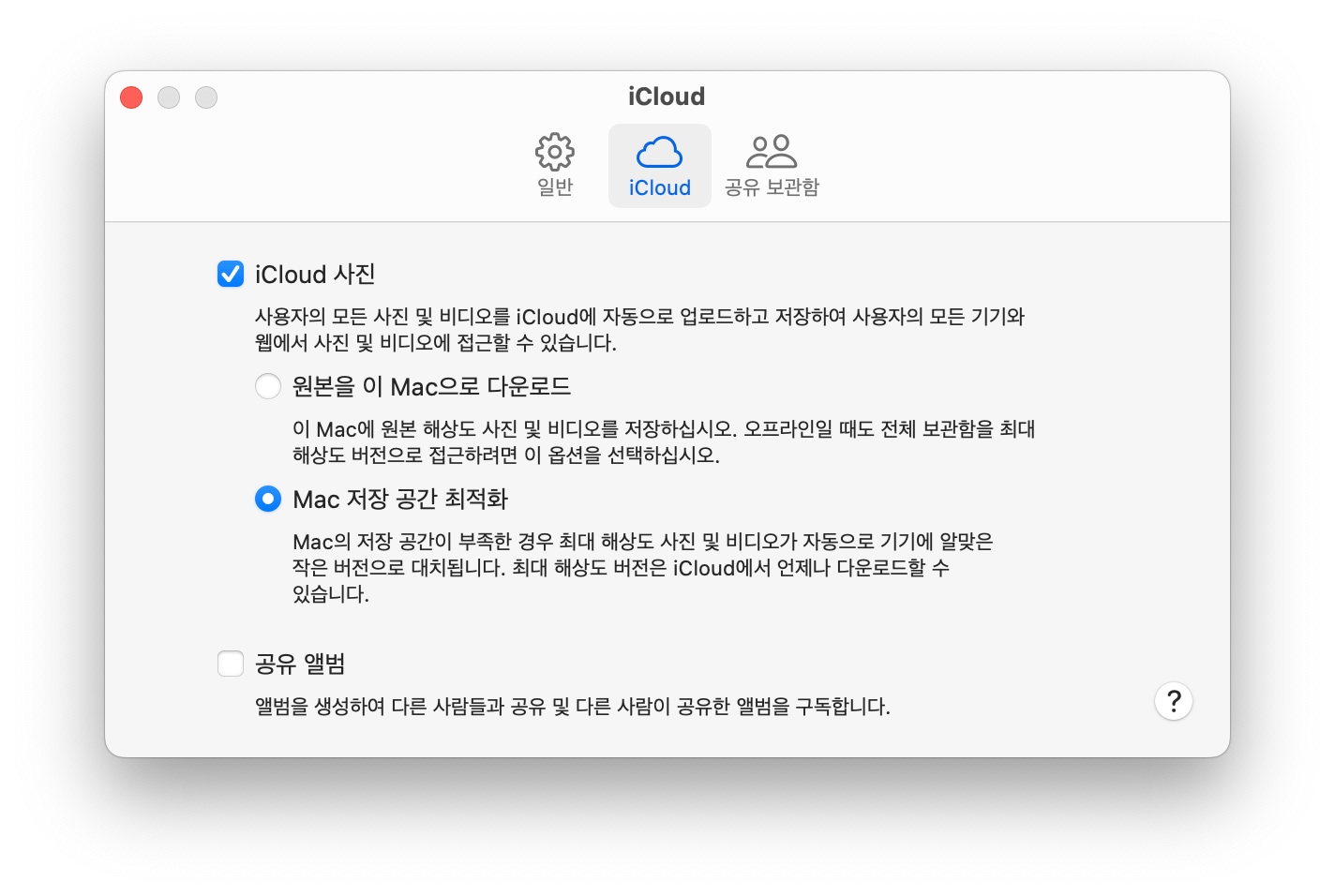1335x896 pixels.
Task: Uncheck the iCloud 사진 checkbox
Action: pos(231,274)
